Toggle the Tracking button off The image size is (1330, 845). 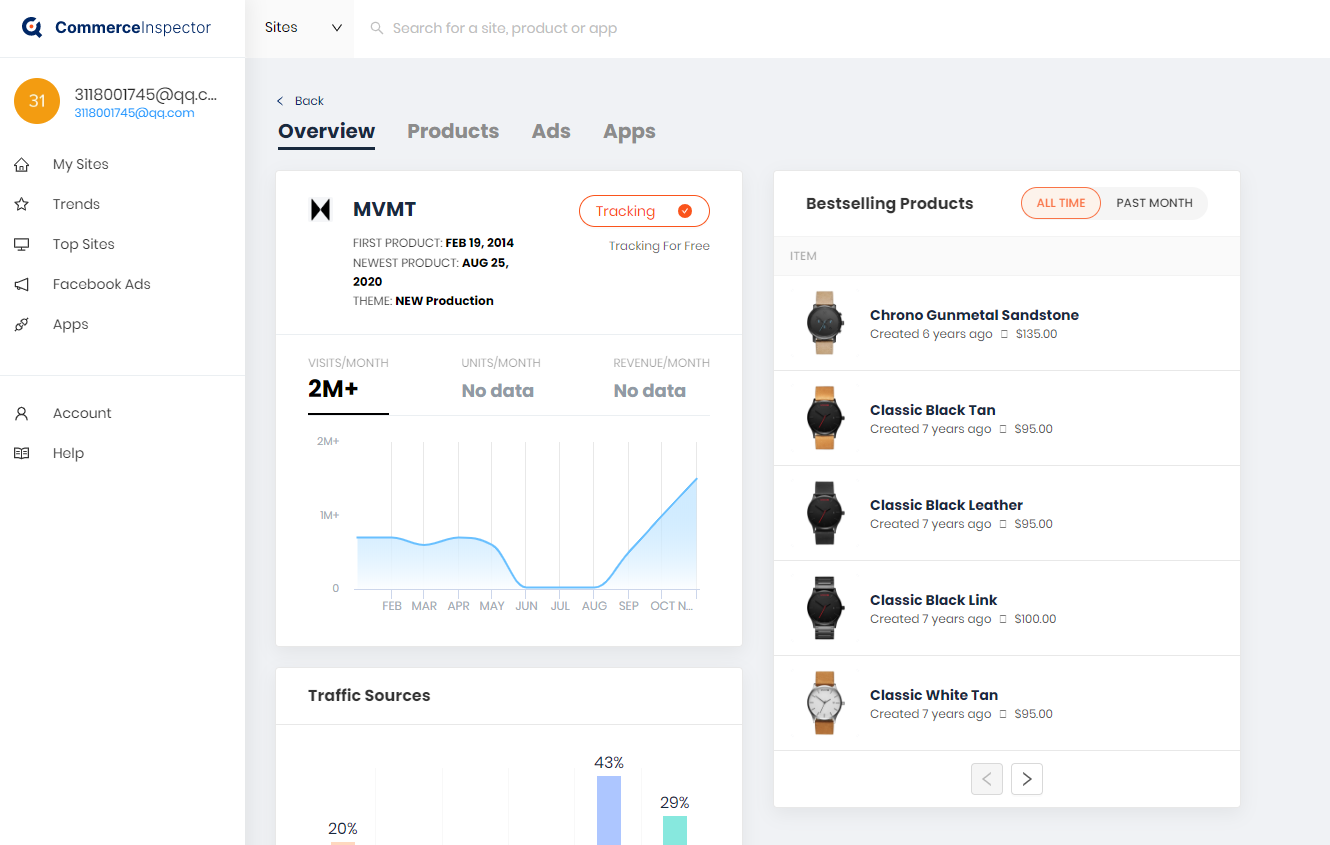click(x=644, y=211)
